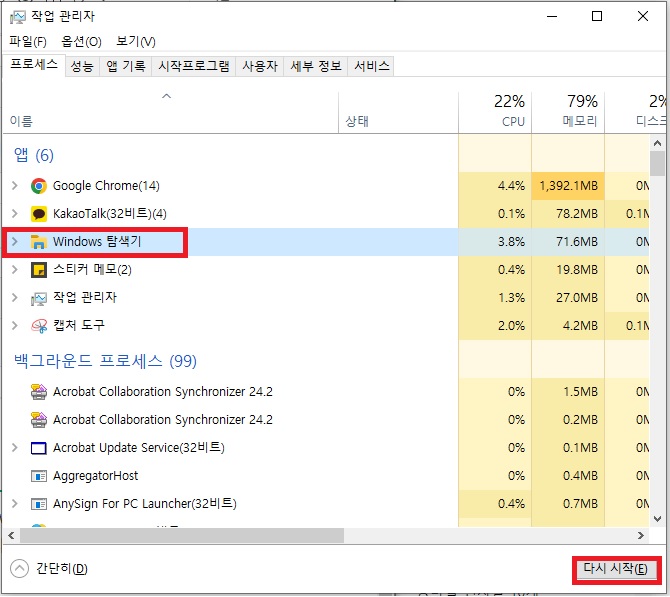Click the horizontal scrollbar thumb
This screenshot has width=670, height=597.
(x=182, y=536)
